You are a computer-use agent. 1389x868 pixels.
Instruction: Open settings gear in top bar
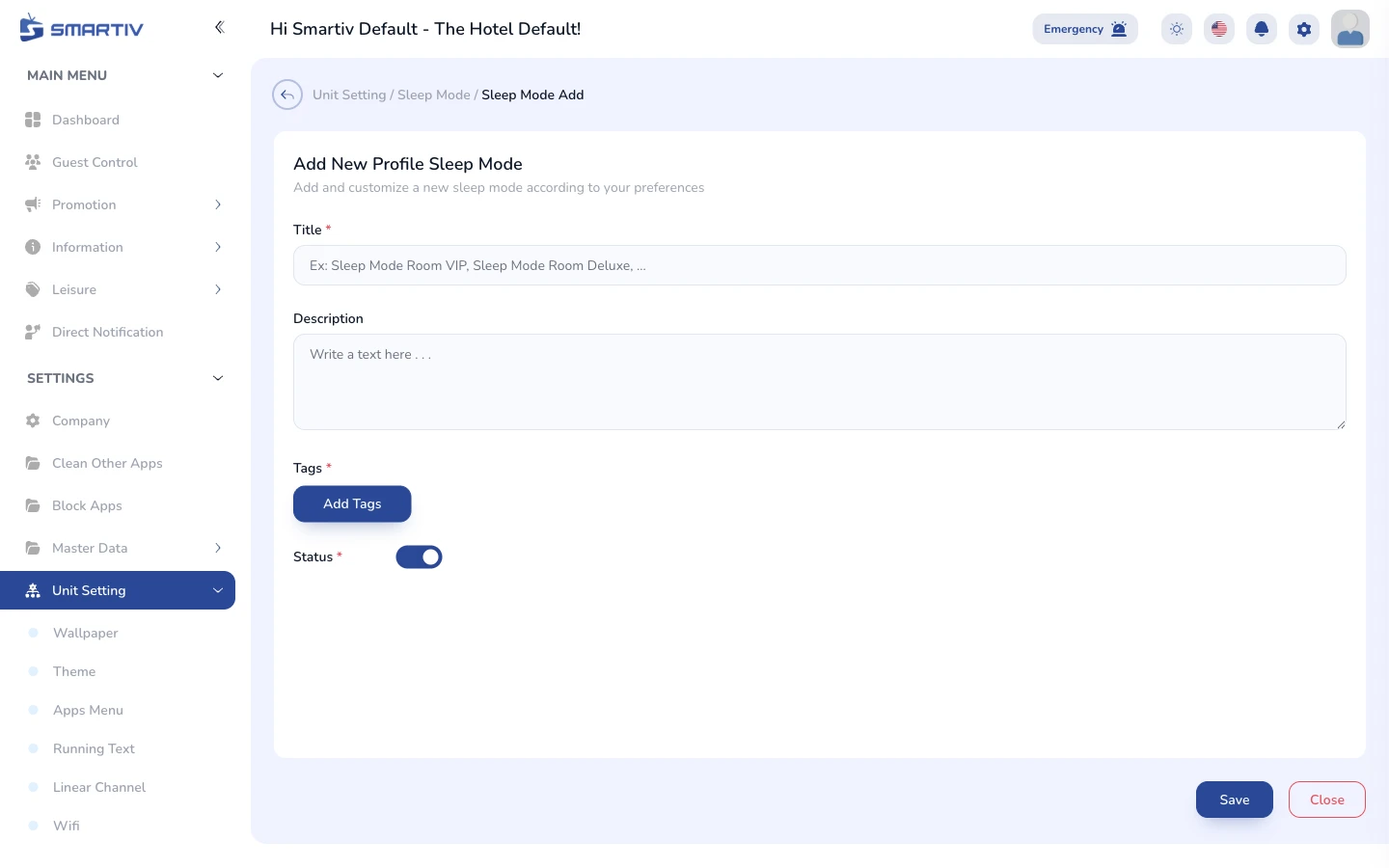[x=1304, y=29]
